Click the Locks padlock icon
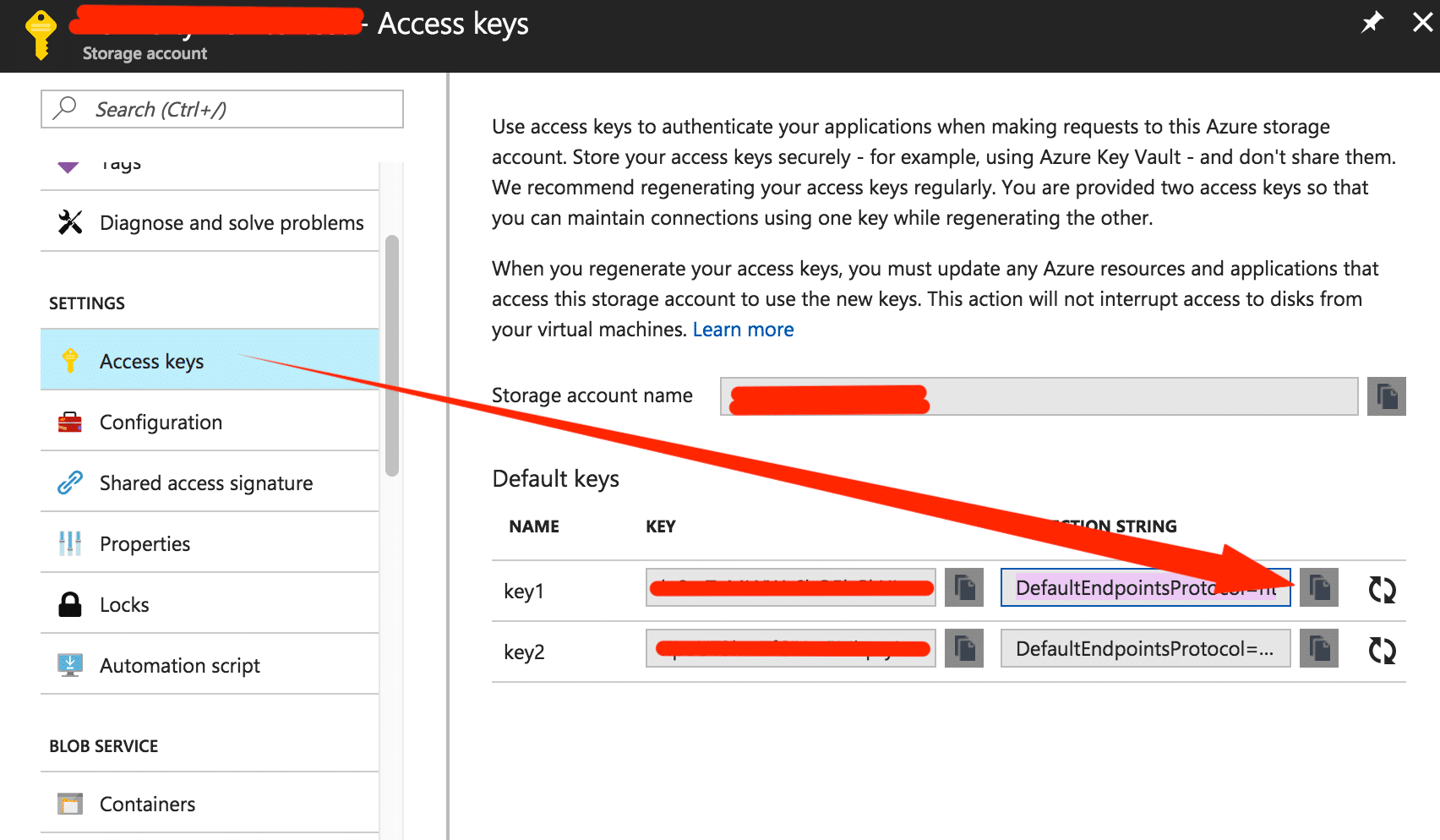This screenshot has width=1440, height=840. pos(70,604)
